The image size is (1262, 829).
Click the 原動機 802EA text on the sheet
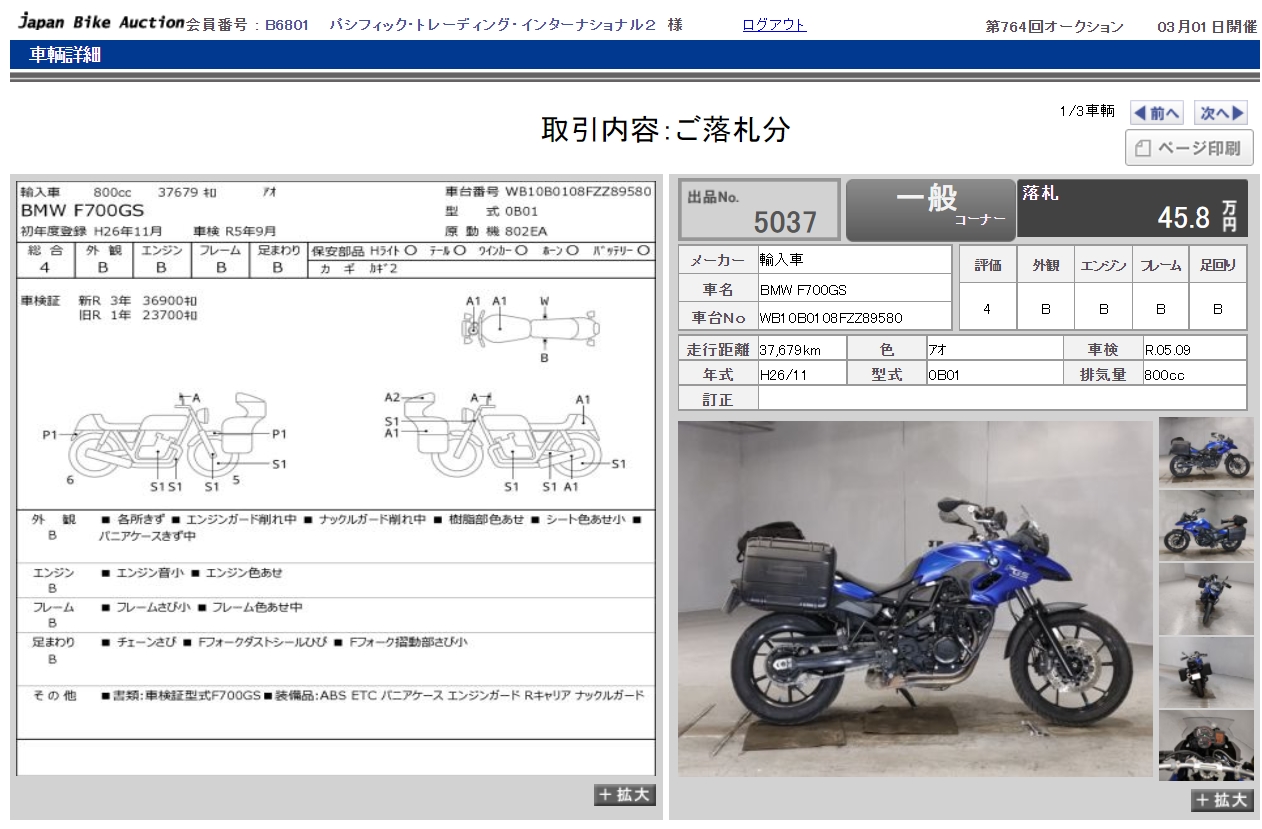pos(497,231)
